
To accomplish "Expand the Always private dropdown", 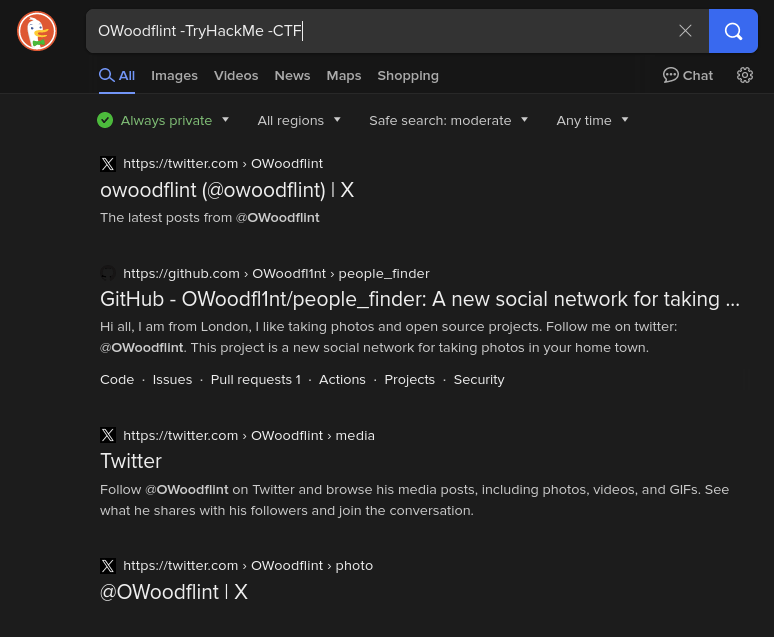I will click(225, 119).
